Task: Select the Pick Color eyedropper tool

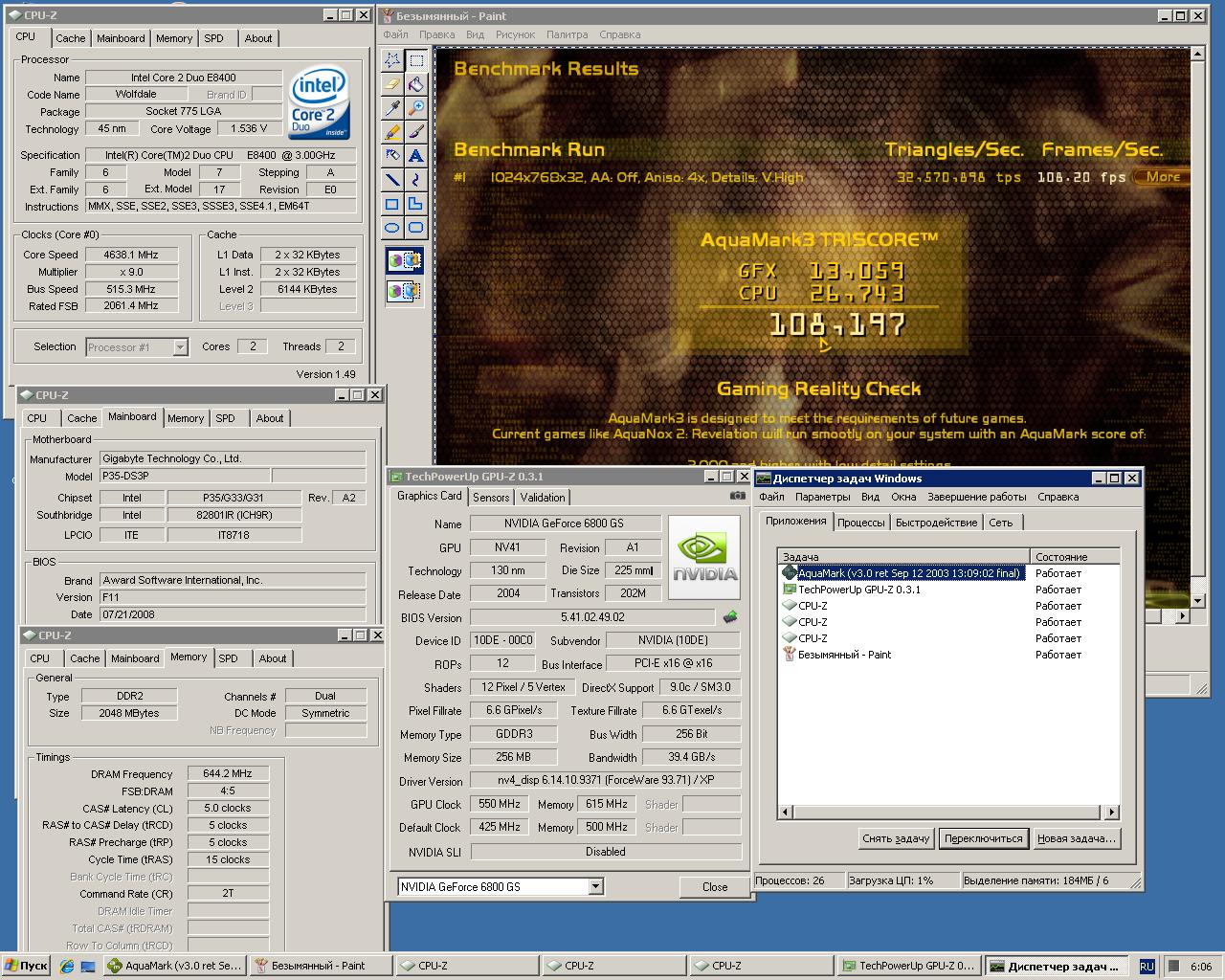Action: point(392,108)
